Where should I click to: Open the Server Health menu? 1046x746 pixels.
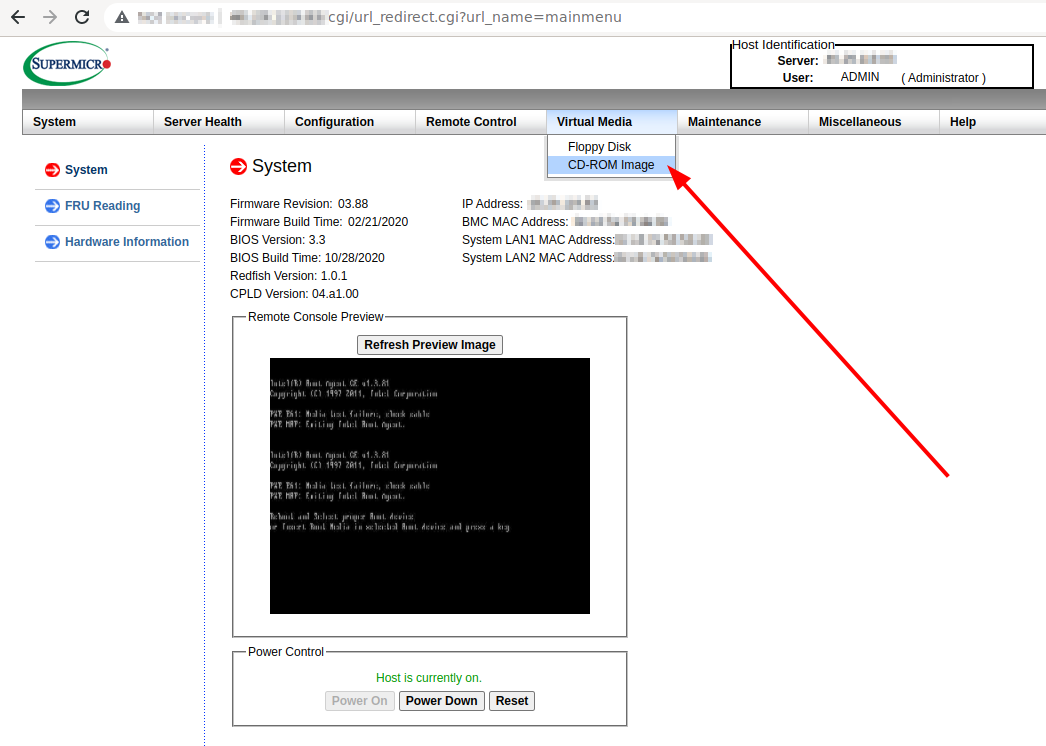pyautogui.click(x=202, y=122)
